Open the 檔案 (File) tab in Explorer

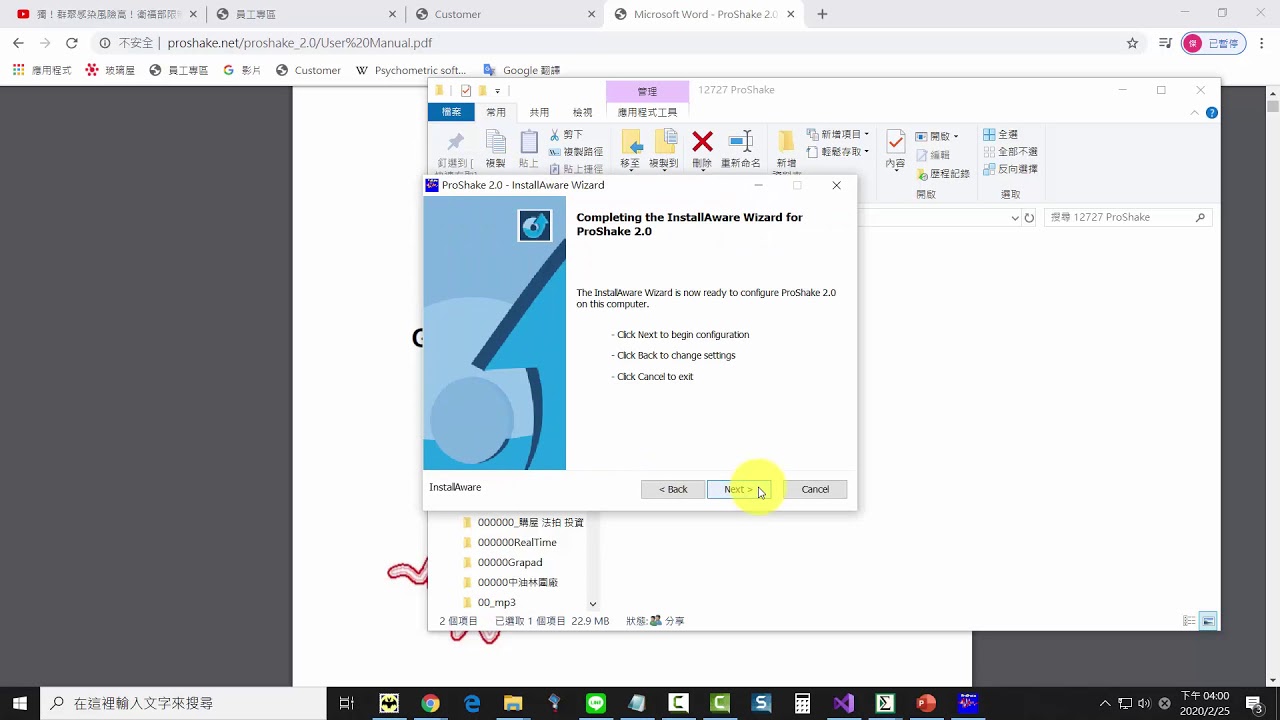(x=451, y=112)
